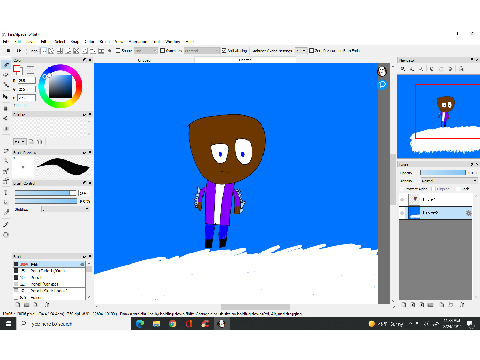Click the blue circular icon beside the canvas

(382, 85)
